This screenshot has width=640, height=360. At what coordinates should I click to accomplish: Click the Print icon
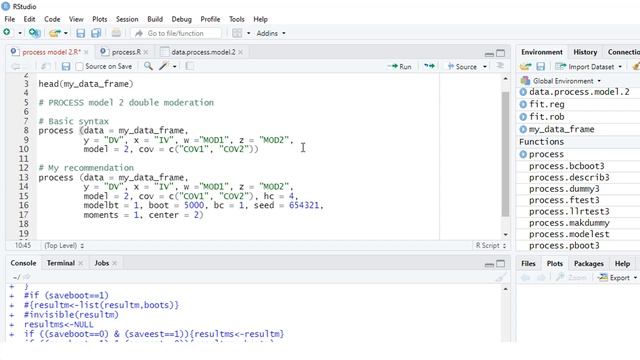point(116,33)
